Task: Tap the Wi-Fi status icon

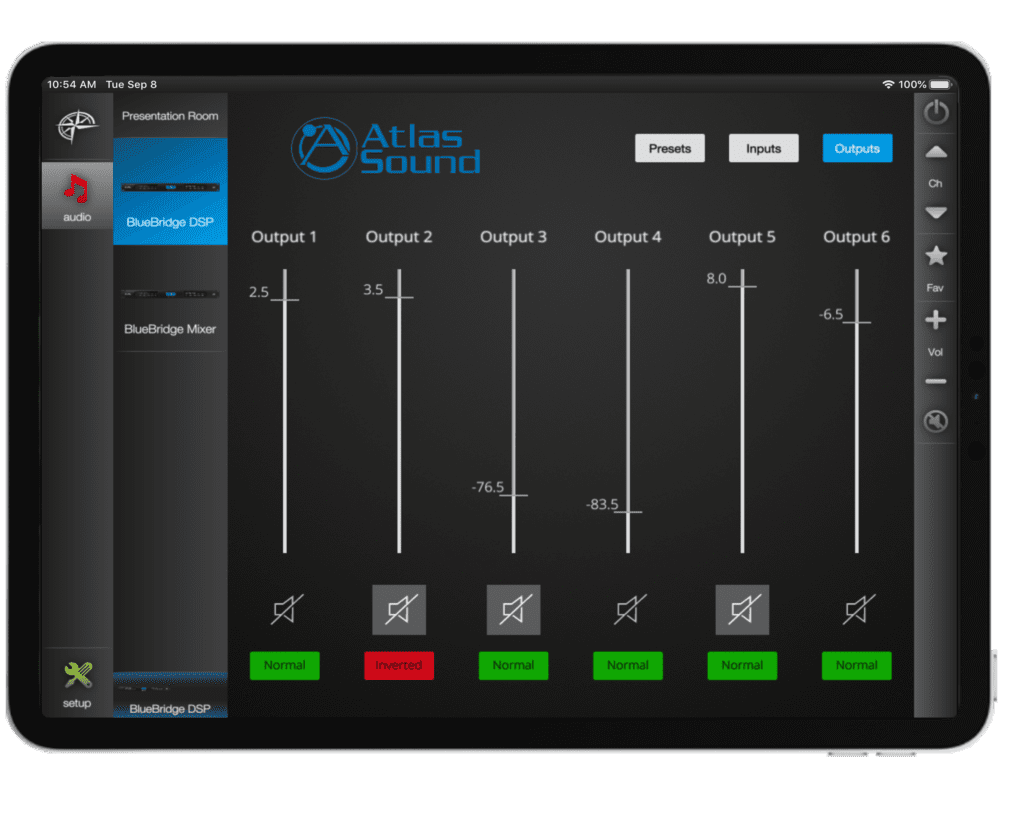Action: [x=888, y=84]
